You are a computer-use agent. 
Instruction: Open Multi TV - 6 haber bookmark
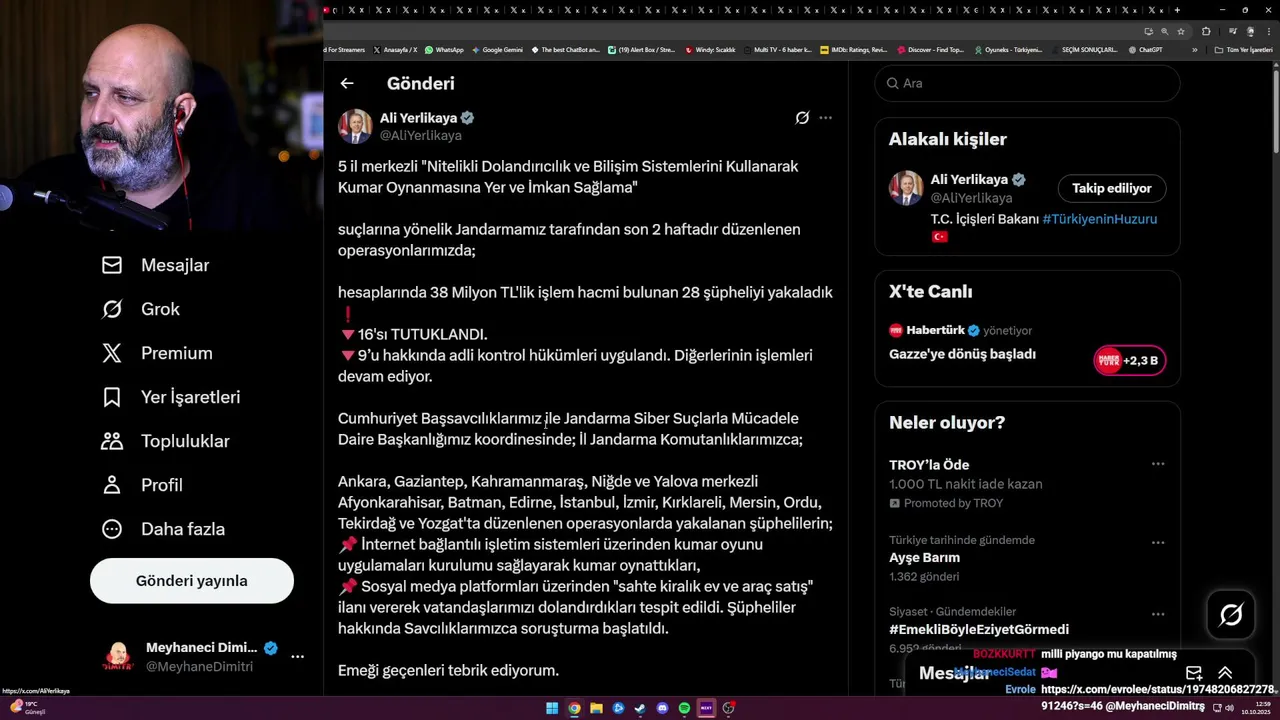[x=778, y=49]
